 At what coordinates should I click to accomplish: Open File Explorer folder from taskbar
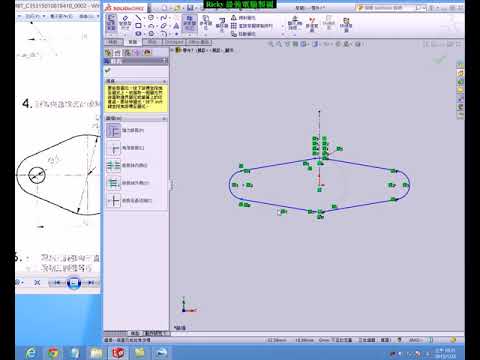tap(96, 353)
